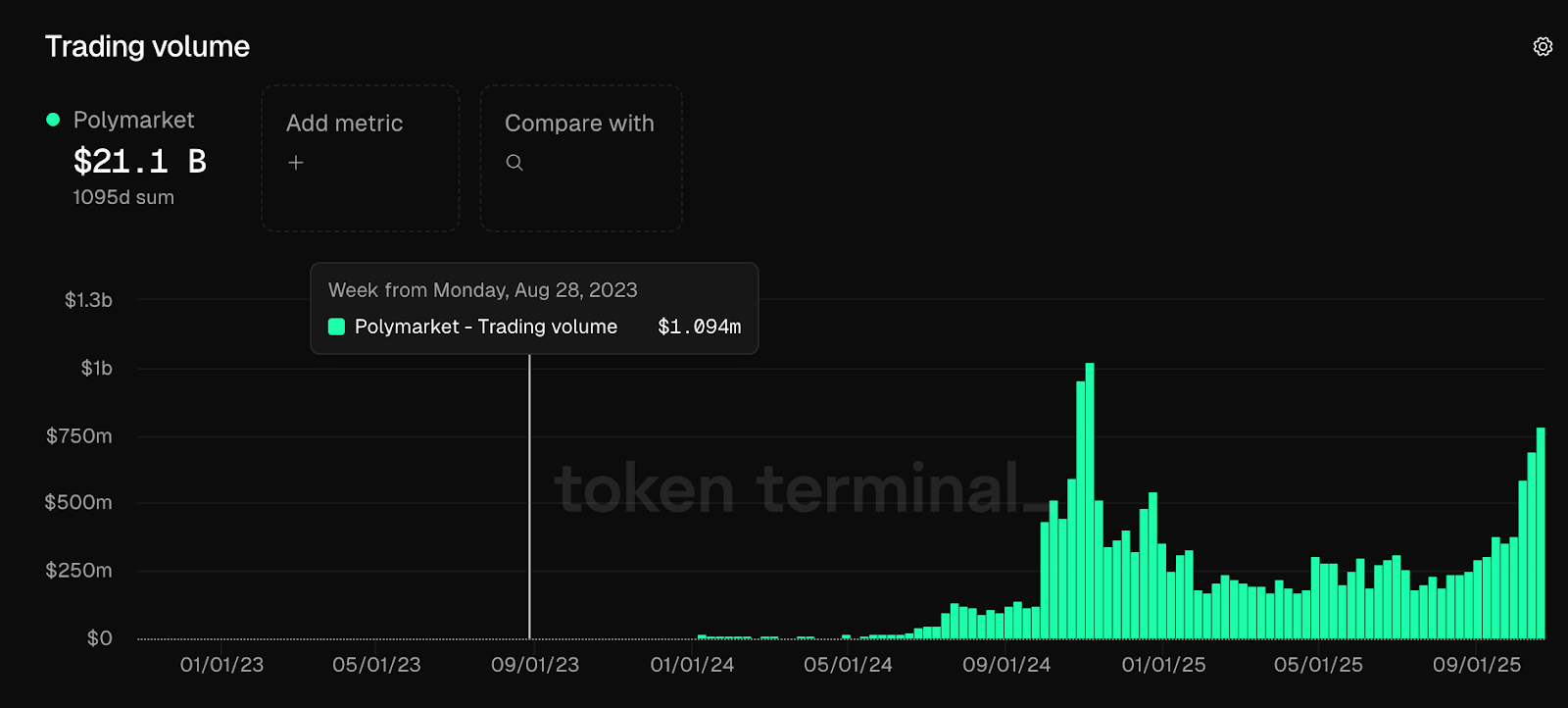Viewport: 1568px width, 708px height.
Task: Click the $1.094m value in the tooltip
Action: (699, 327)
